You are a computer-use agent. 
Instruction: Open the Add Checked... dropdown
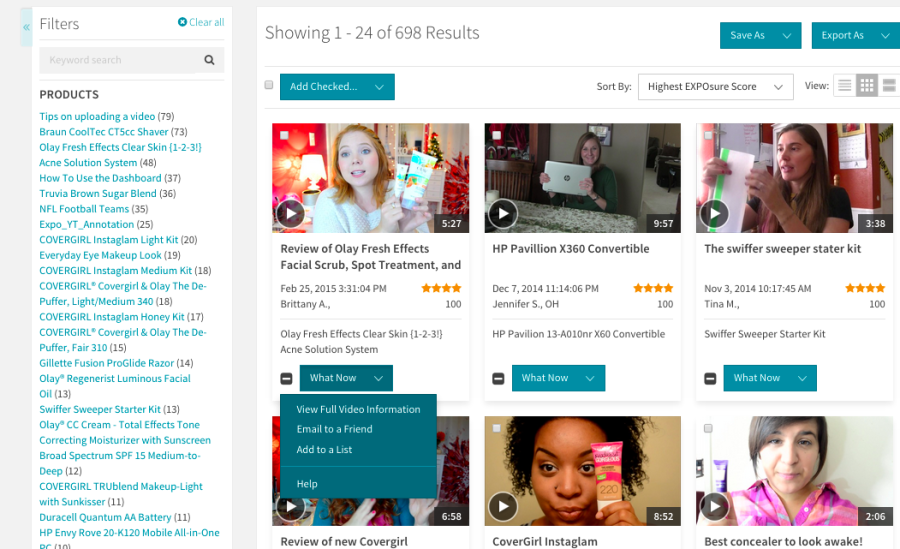tap(337, 87)
